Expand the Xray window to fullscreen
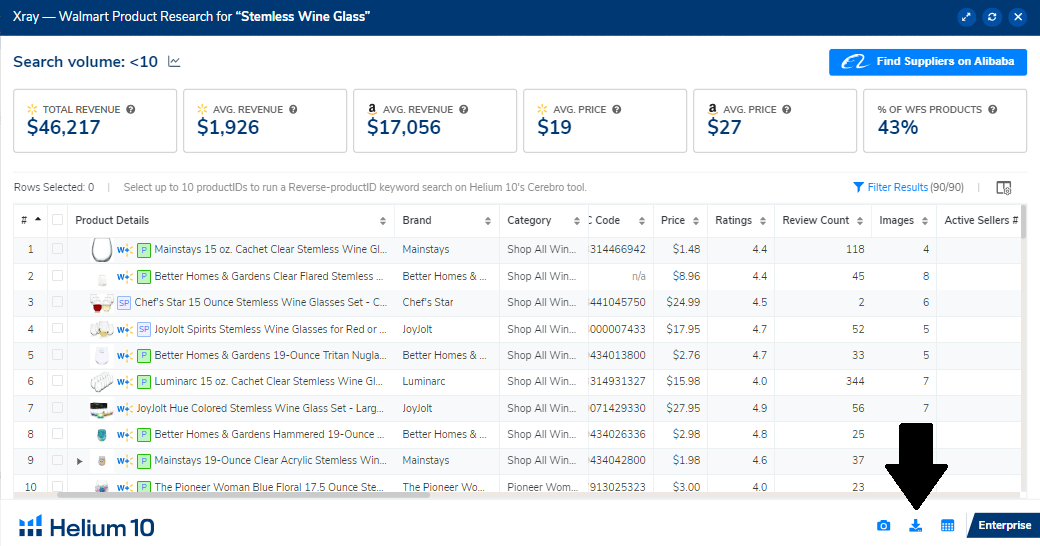1040x546 pixels. coord(966,17)
